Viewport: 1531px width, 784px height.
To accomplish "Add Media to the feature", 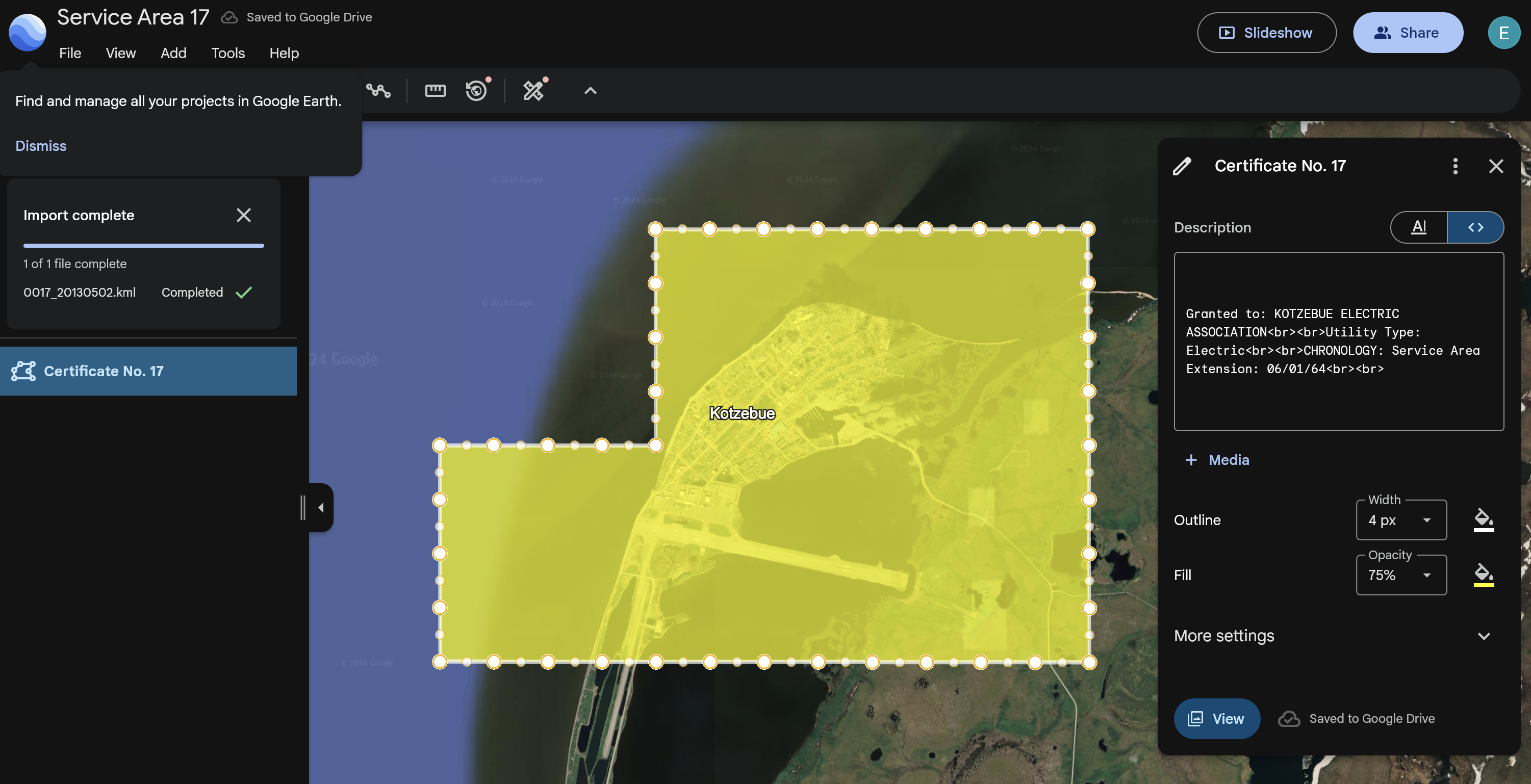I will (x=1217, y=460).
